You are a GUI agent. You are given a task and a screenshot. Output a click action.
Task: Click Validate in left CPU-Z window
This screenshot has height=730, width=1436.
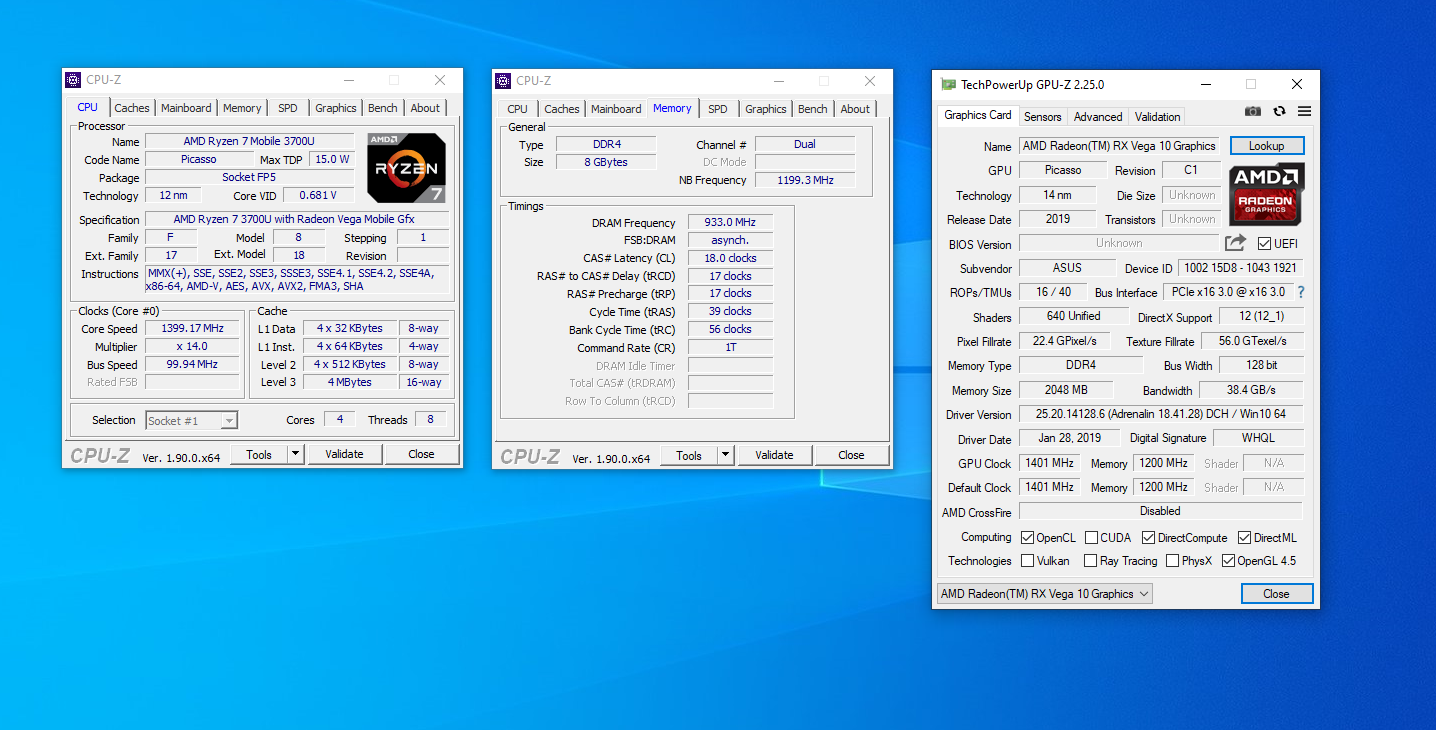344,454
